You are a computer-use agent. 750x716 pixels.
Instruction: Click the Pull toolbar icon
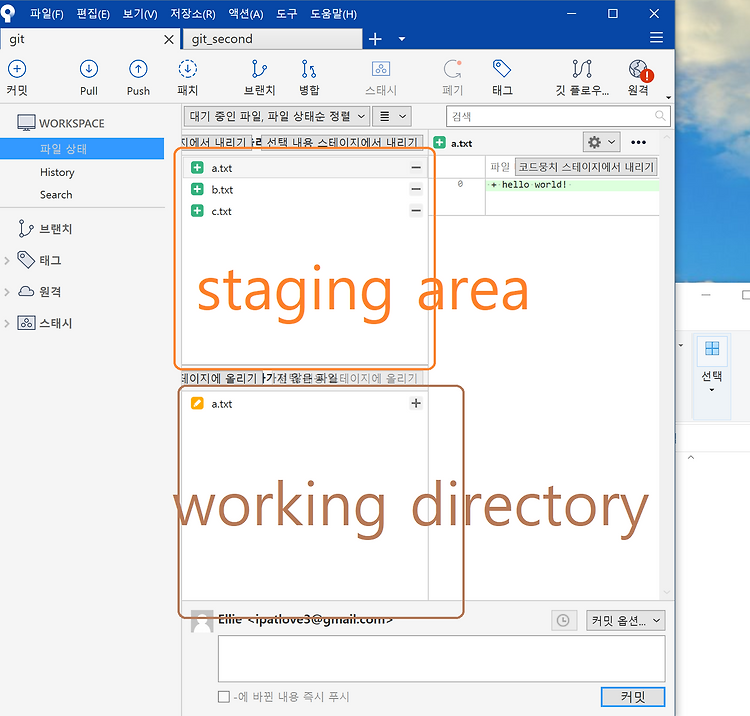[x=89, y=69]
